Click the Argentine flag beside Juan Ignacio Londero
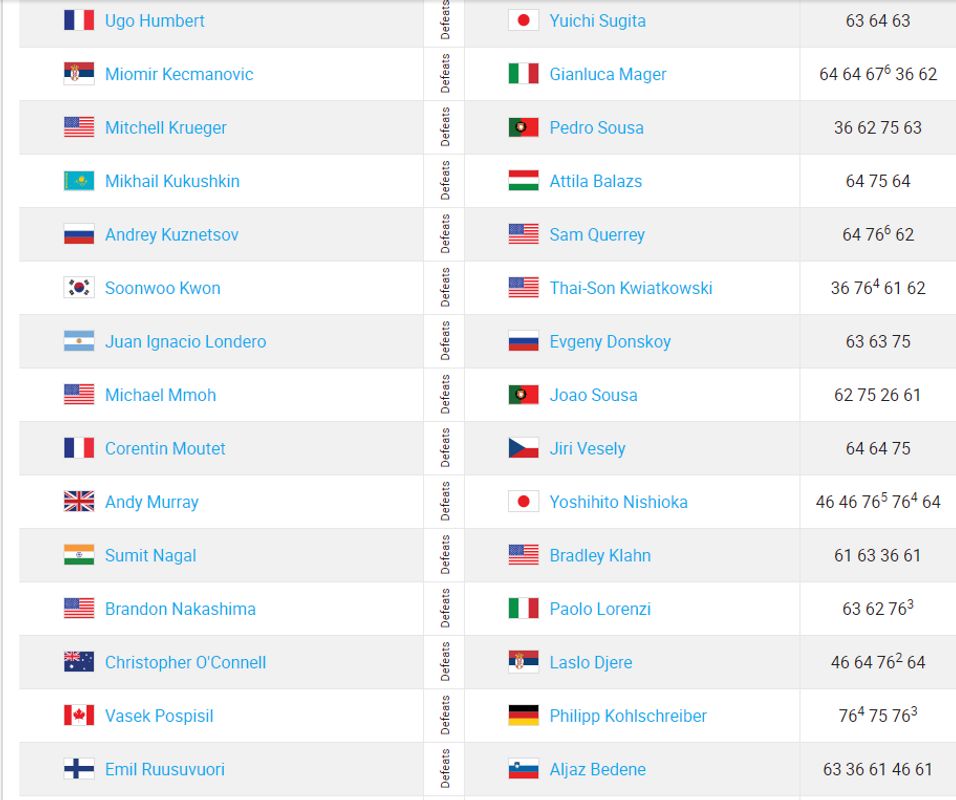 [79, 341]
